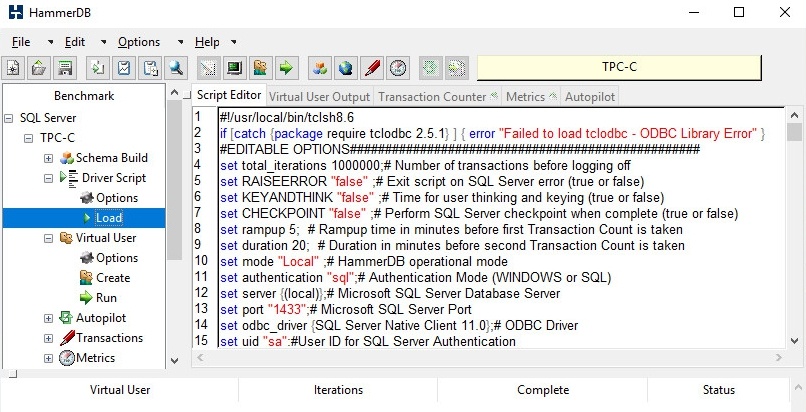This screenshot has height=412, width=806.
Task: Collapse the Virtual User node
Action: (48, 238)
